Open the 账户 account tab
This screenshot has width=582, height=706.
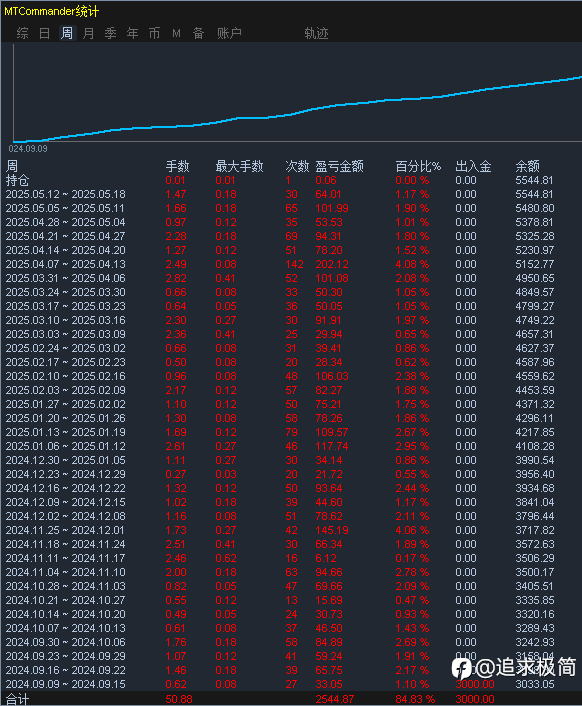[x=230, y=33]
